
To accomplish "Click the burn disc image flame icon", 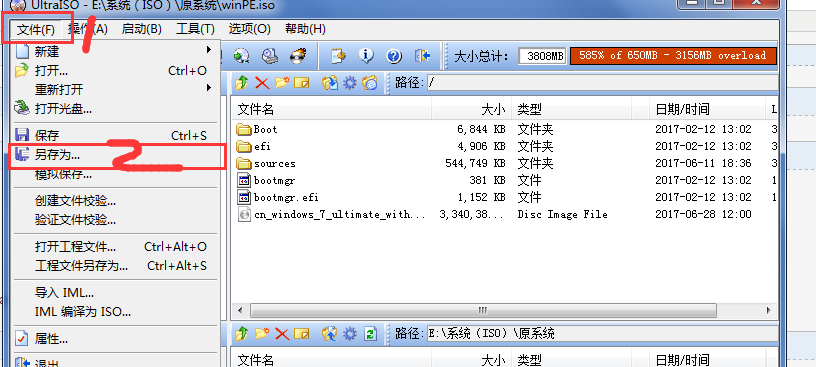I will [x=298, y=56].
